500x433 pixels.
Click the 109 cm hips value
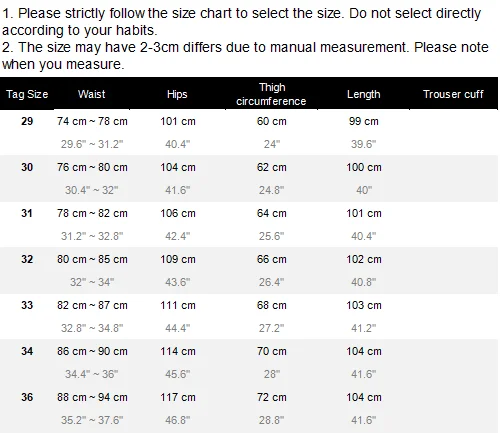pyautogui.click(x=178, y=259)
